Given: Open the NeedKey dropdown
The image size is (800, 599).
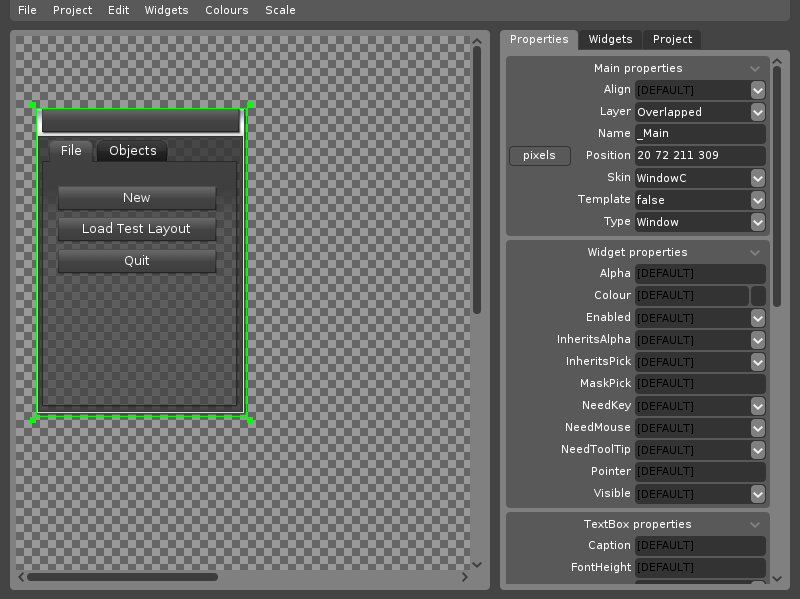Looking at the screenshot, I should click(758, 406).
